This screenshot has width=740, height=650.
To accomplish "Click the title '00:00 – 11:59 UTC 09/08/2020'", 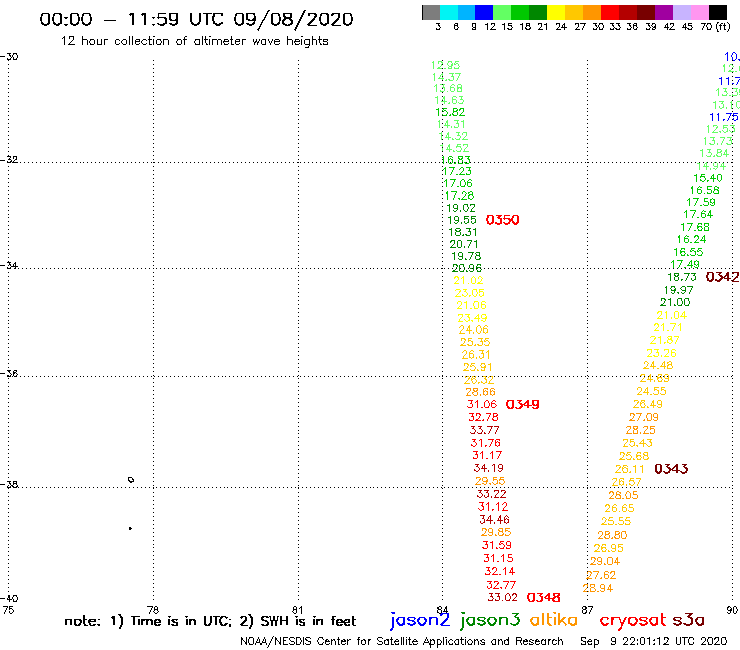I will coord(196,19).
